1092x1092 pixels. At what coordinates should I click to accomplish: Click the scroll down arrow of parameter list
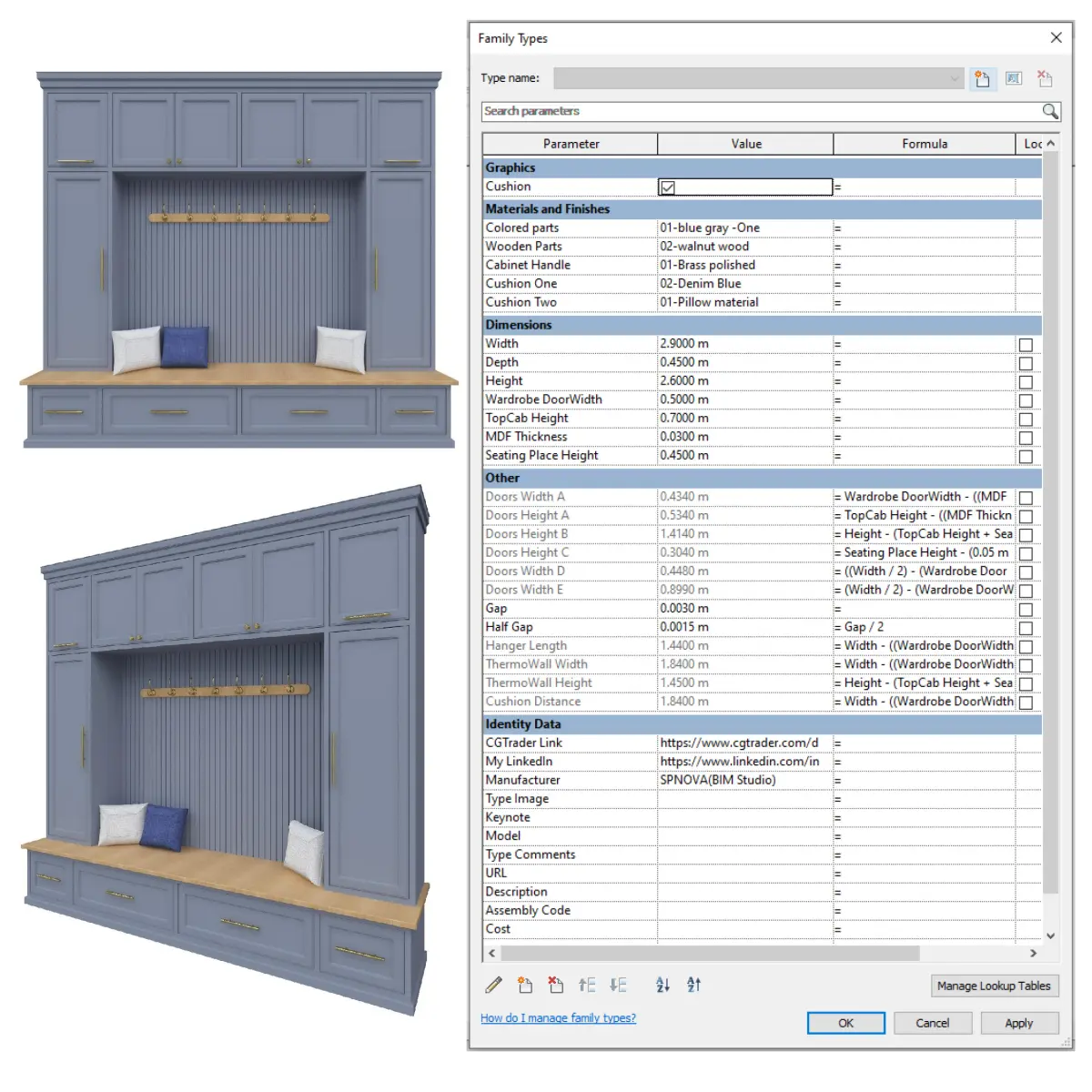click(1050, 935)
